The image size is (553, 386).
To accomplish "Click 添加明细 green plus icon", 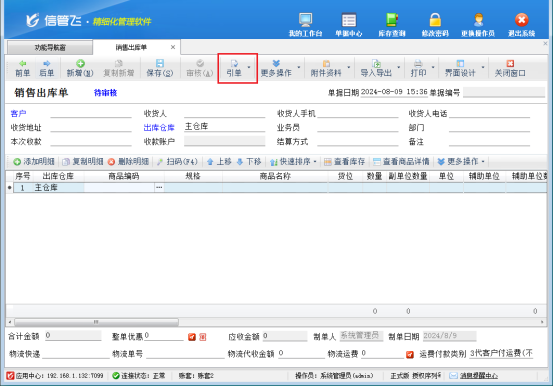I will 17,162.
